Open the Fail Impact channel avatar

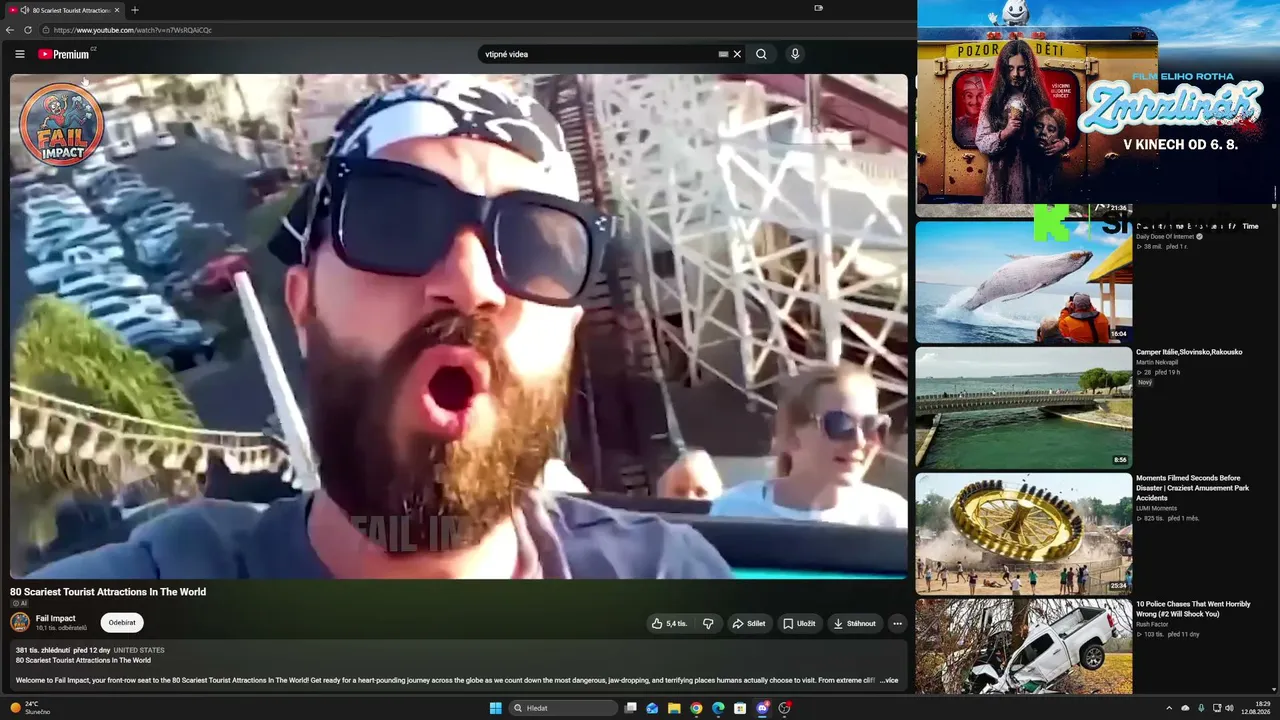click(20, 622)
